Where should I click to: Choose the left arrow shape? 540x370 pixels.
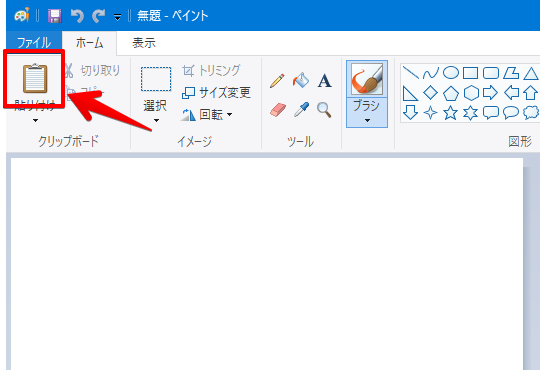(511, 93)
